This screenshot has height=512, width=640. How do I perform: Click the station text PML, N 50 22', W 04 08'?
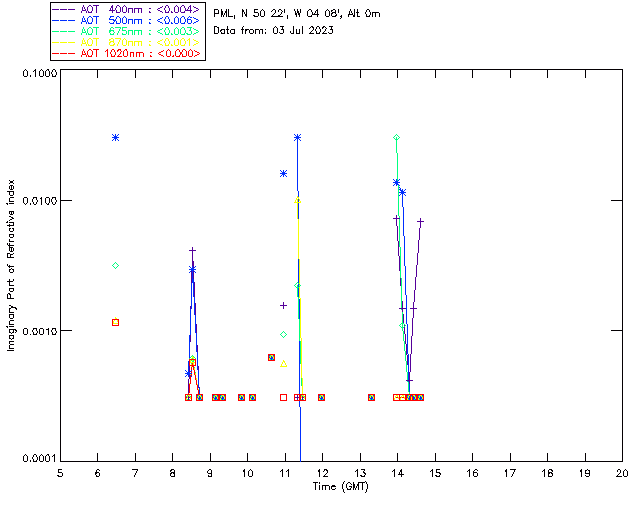pos(278,14)
